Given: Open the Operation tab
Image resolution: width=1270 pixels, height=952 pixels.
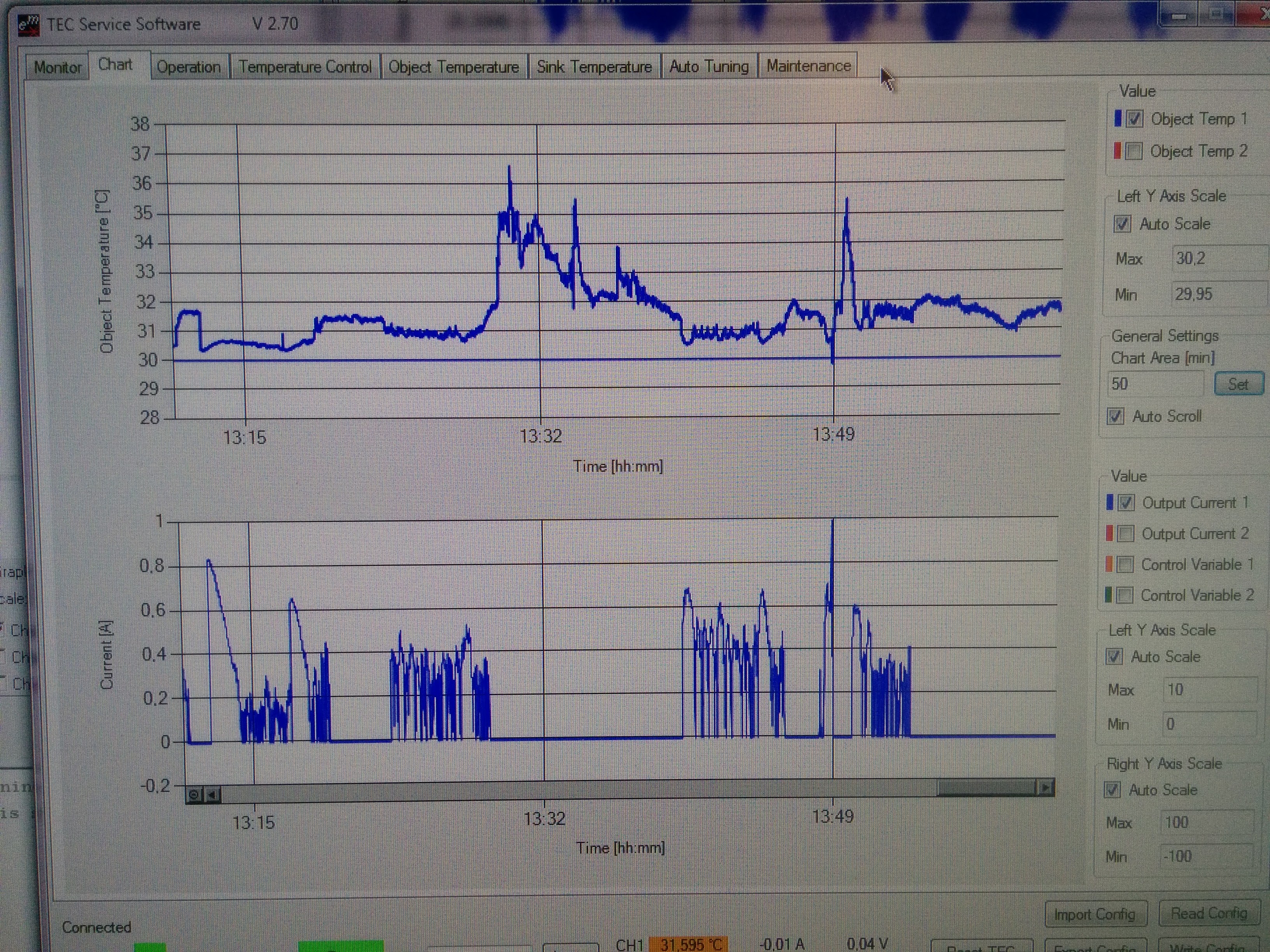Looking at the screenshot, I should [x=189, y=67].
